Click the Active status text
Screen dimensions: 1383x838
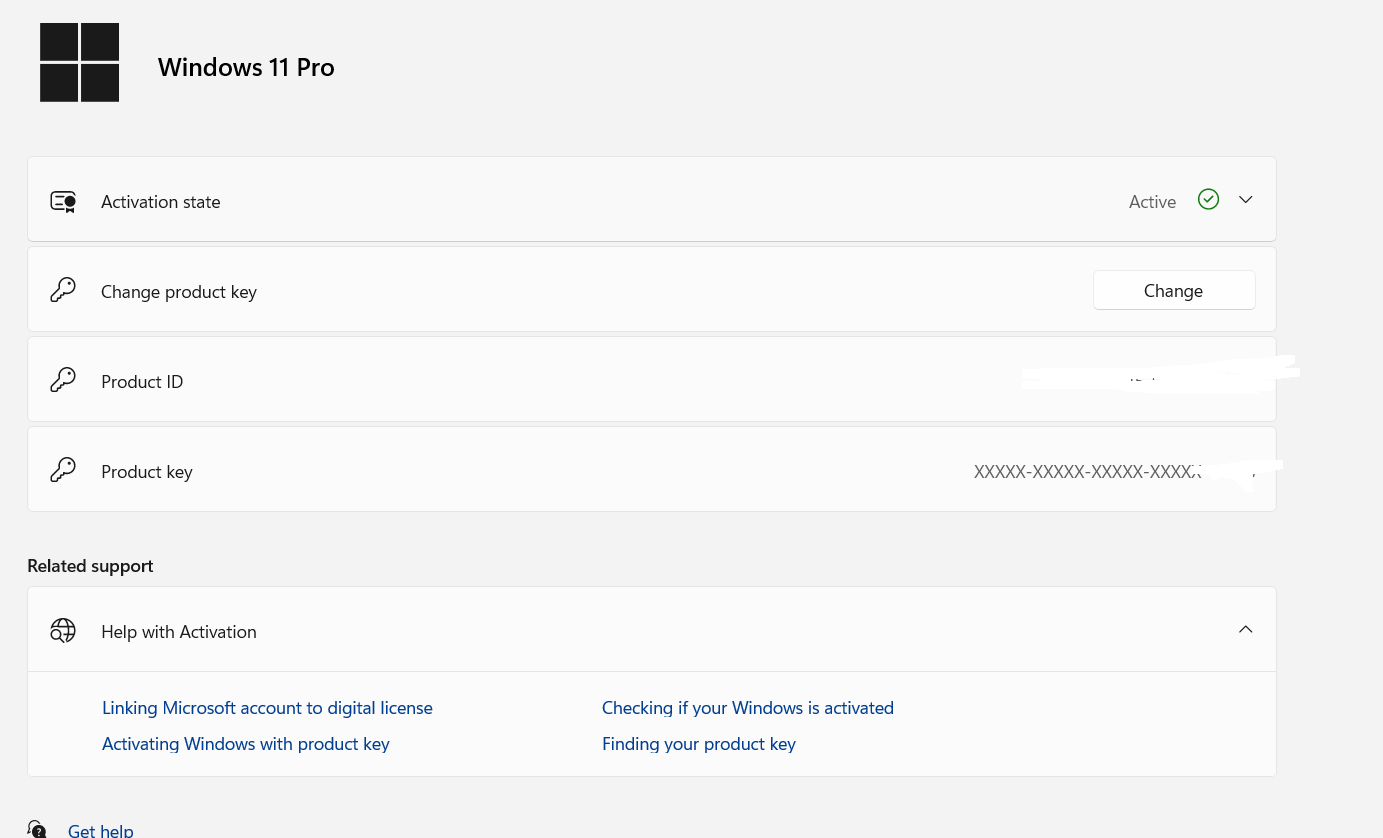click(1152, 202)
